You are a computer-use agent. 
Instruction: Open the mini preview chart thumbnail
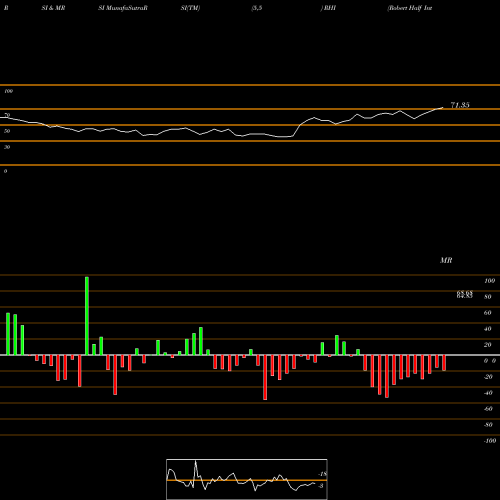(x=247, y=479)
